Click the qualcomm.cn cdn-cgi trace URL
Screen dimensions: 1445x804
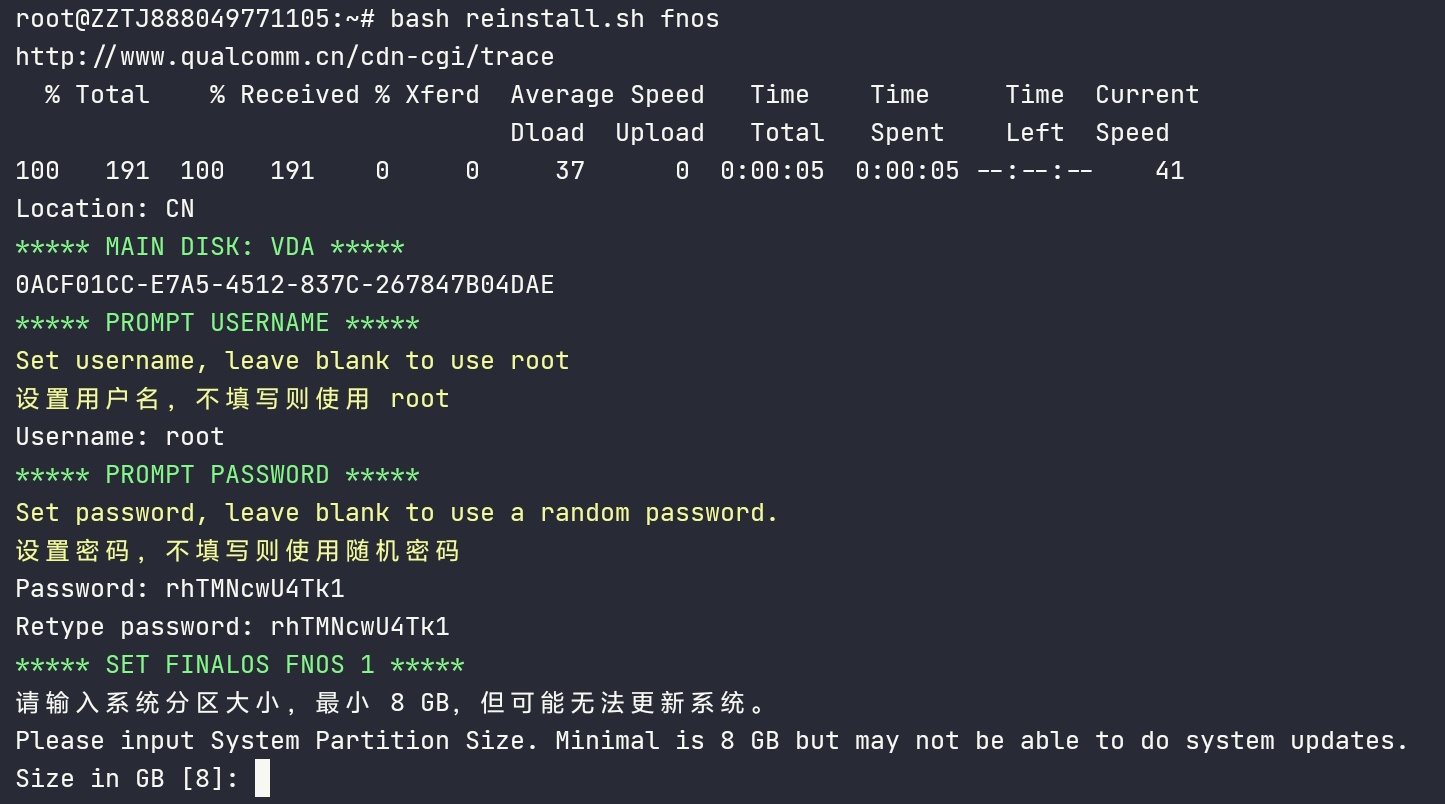point(285,57)
